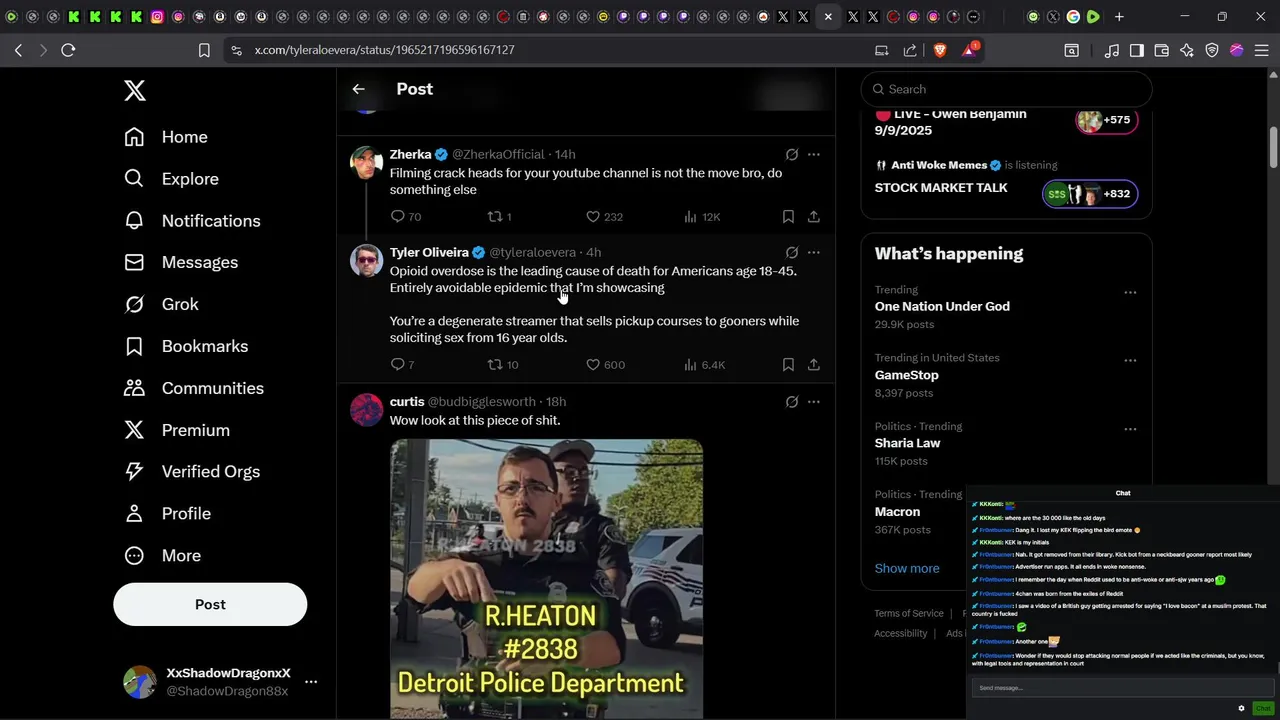Open Leo AI sparkle icon in toolbar

pos(1187,50)
